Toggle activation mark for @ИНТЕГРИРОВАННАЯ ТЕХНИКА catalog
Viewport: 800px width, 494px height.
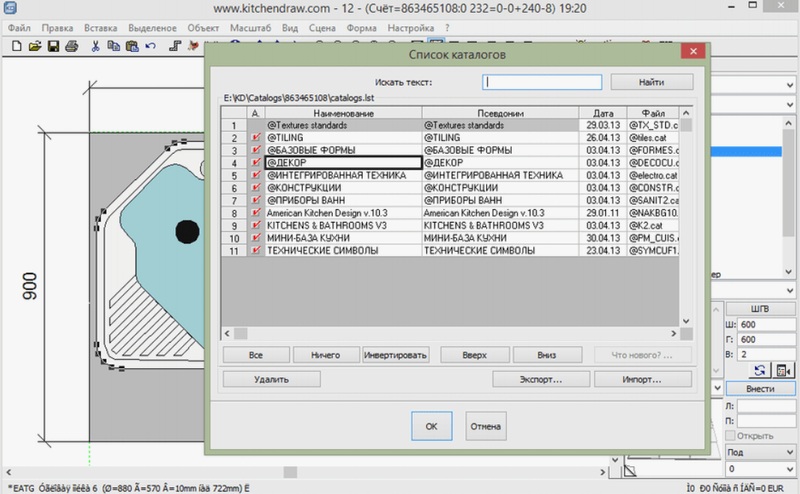[x=256, y=175]
